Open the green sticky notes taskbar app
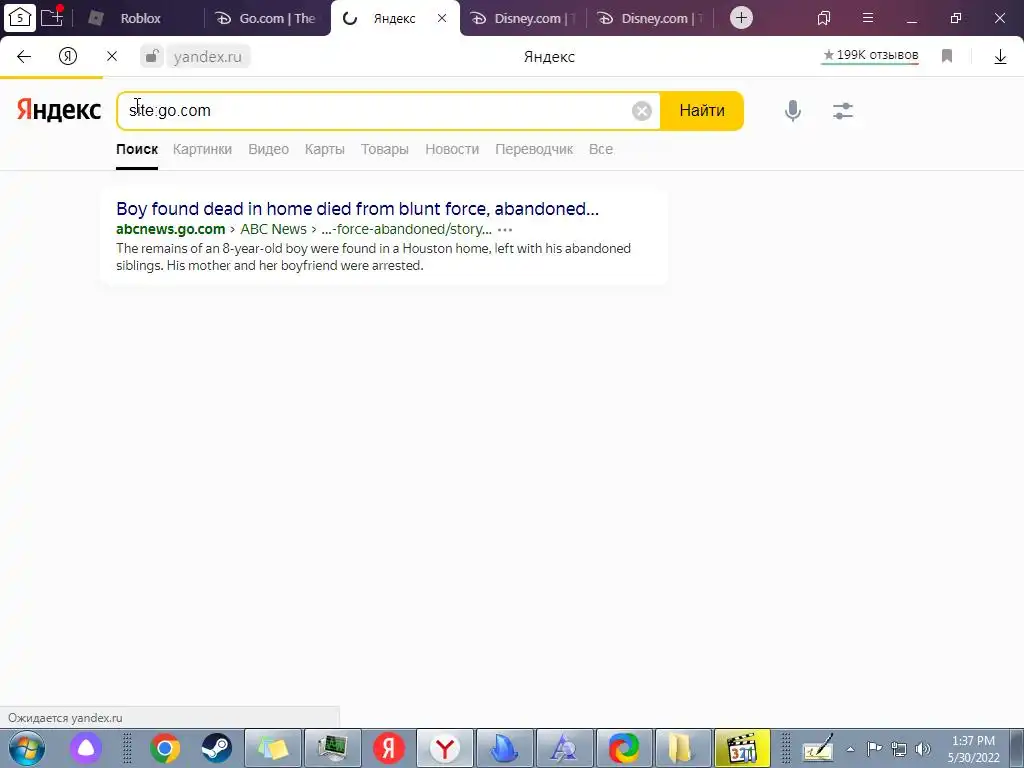 (273, 748)
